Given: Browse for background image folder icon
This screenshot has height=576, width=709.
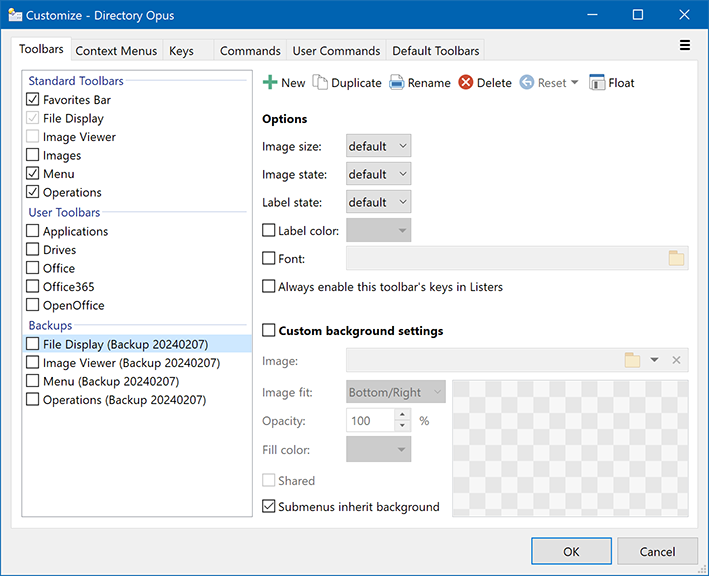Looking at the screenshot, I should point(632,360).
